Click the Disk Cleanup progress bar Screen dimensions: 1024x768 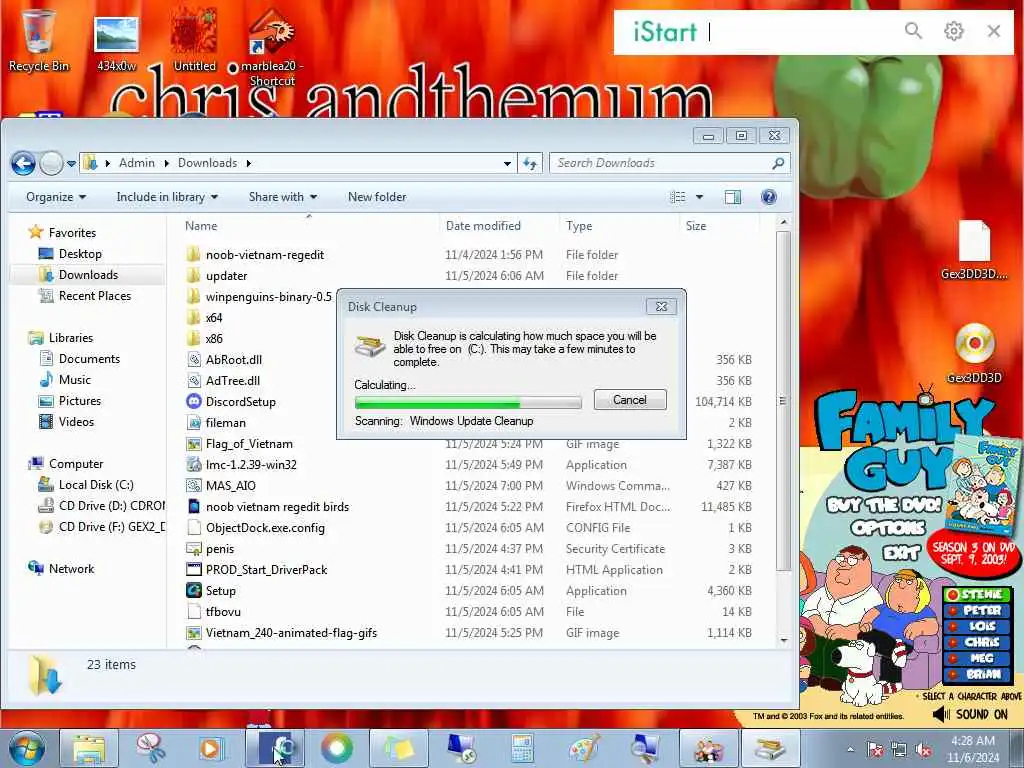point(468,402)
